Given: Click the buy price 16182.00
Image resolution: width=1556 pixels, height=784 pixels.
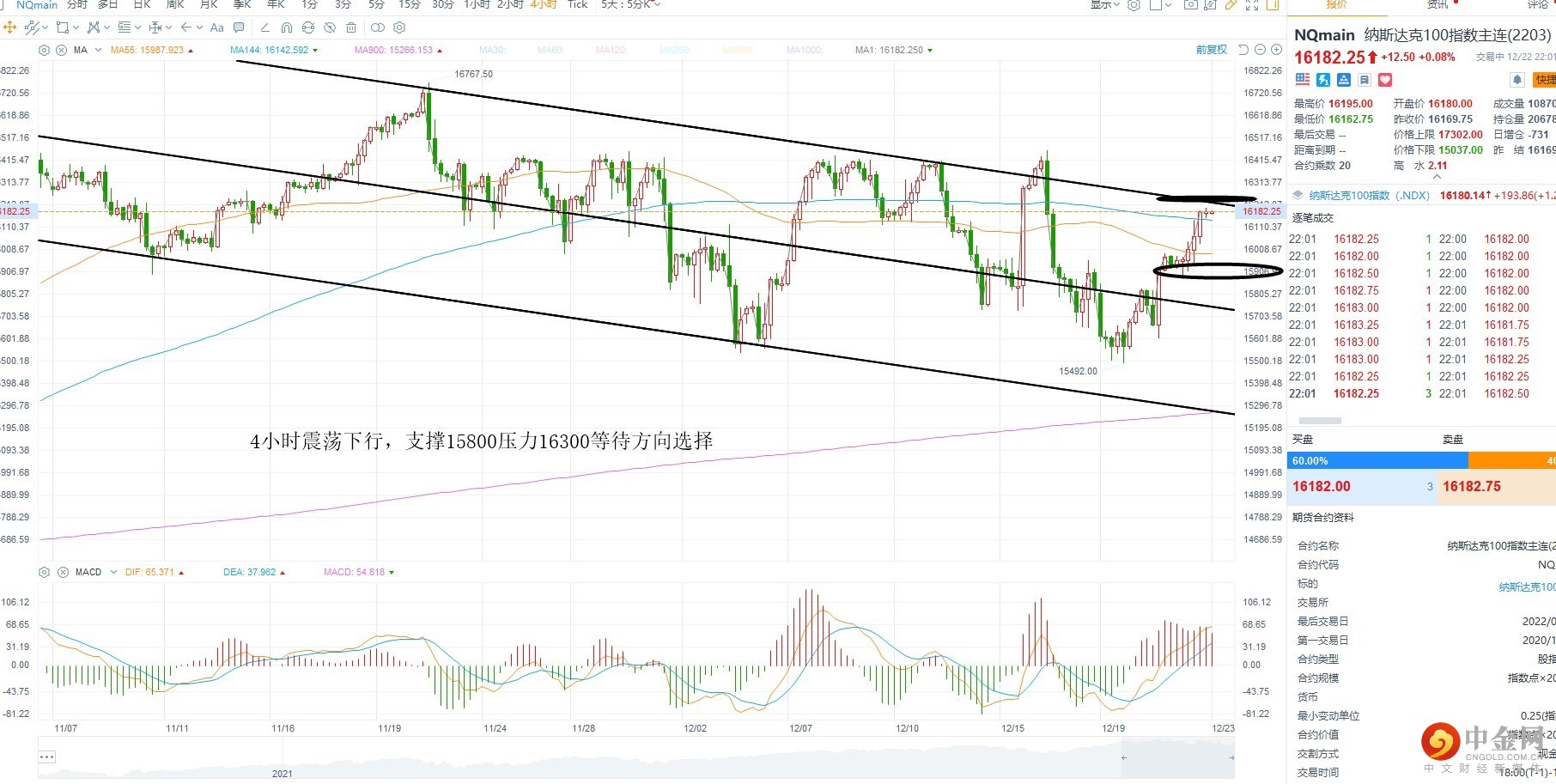Looking at the screenshot, I should [x=1322, y=486].
